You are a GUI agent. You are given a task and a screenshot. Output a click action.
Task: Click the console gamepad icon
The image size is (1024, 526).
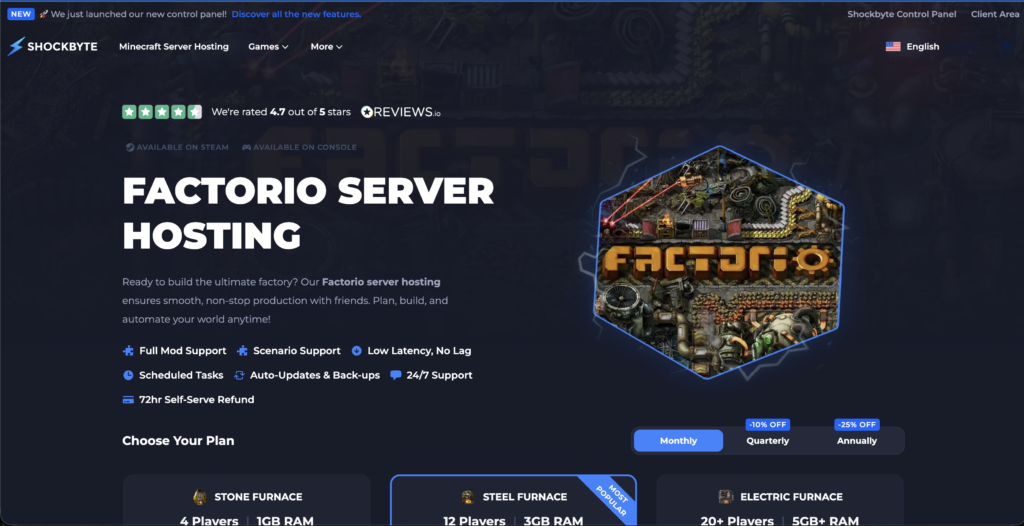tap(246, 147)
